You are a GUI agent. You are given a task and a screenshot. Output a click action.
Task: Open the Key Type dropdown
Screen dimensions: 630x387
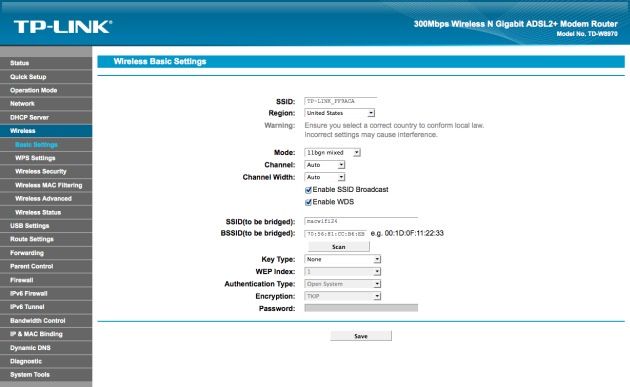click(342, 260)
